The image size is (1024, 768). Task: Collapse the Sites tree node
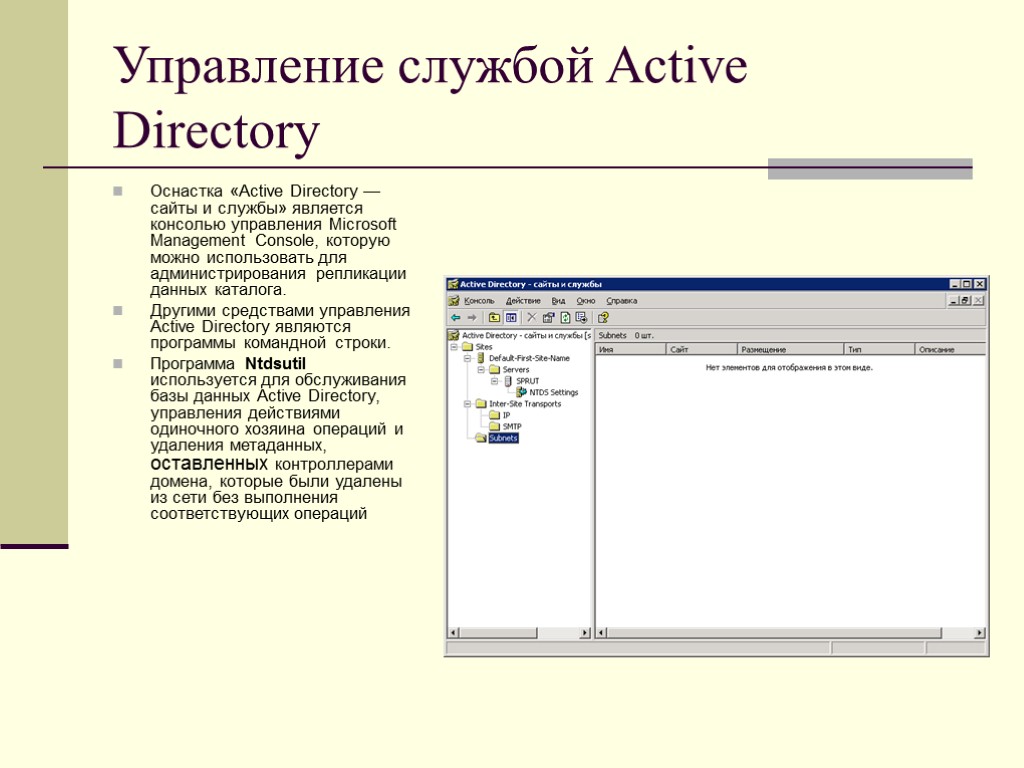(x=454, y=347)
